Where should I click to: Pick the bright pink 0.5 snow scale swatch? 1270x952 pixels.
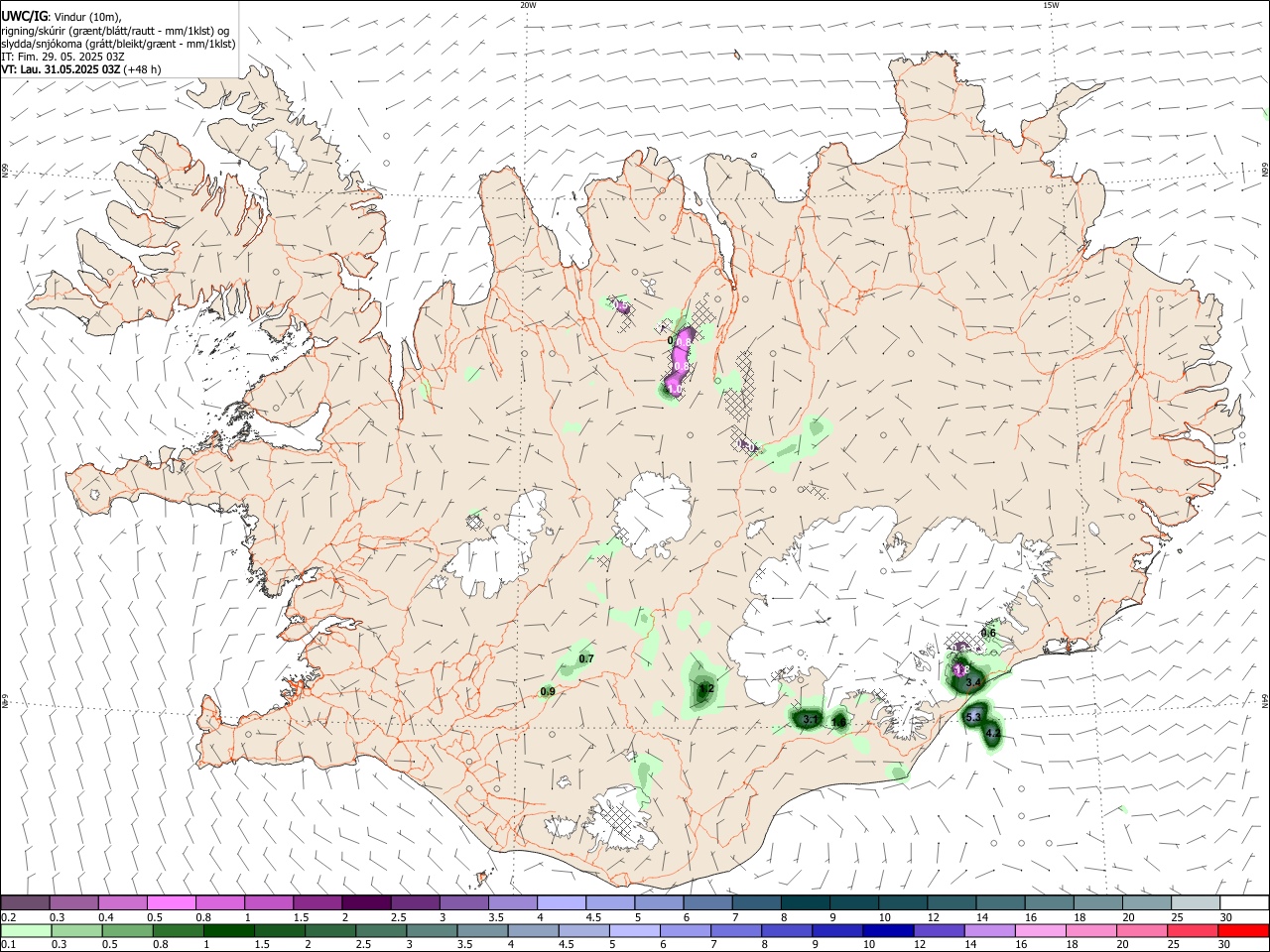pyautogui.click(x=172, y=902)
